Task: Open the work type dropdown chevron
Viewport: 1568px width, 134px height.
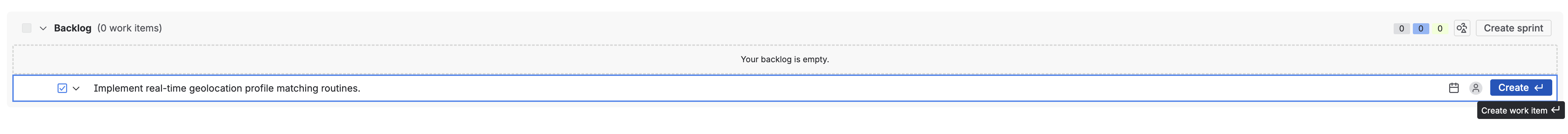Action: [x=76, y=88]
